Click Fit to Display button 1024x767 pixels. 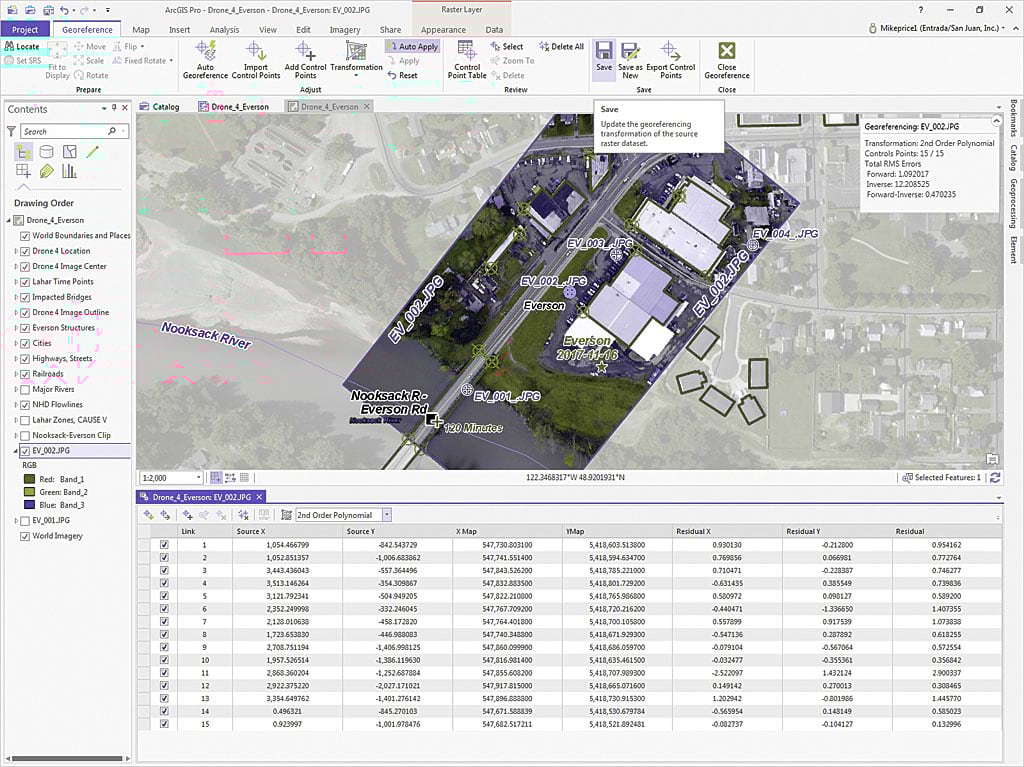(x=57, y=60)
